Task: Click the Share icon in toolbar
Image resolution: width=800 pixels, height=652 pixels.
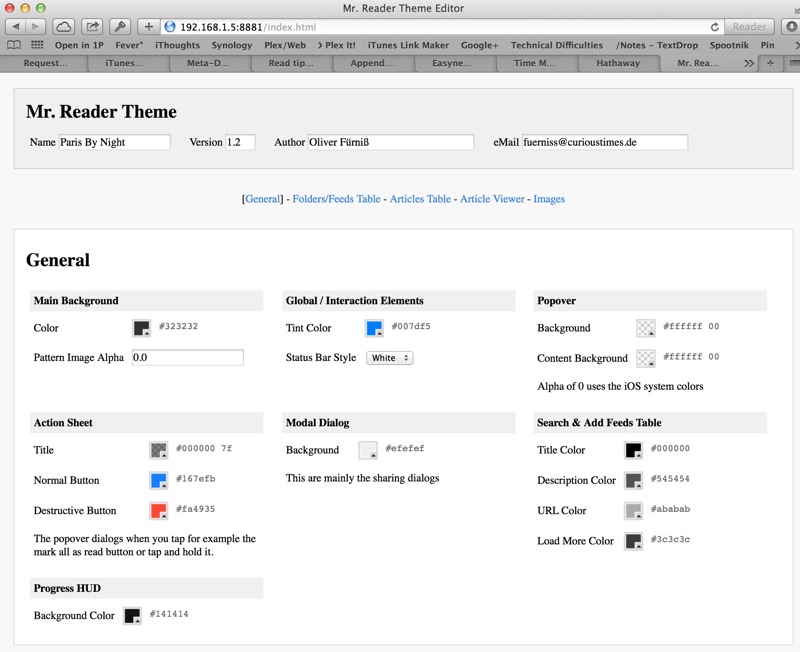Action: coord(92,27)
